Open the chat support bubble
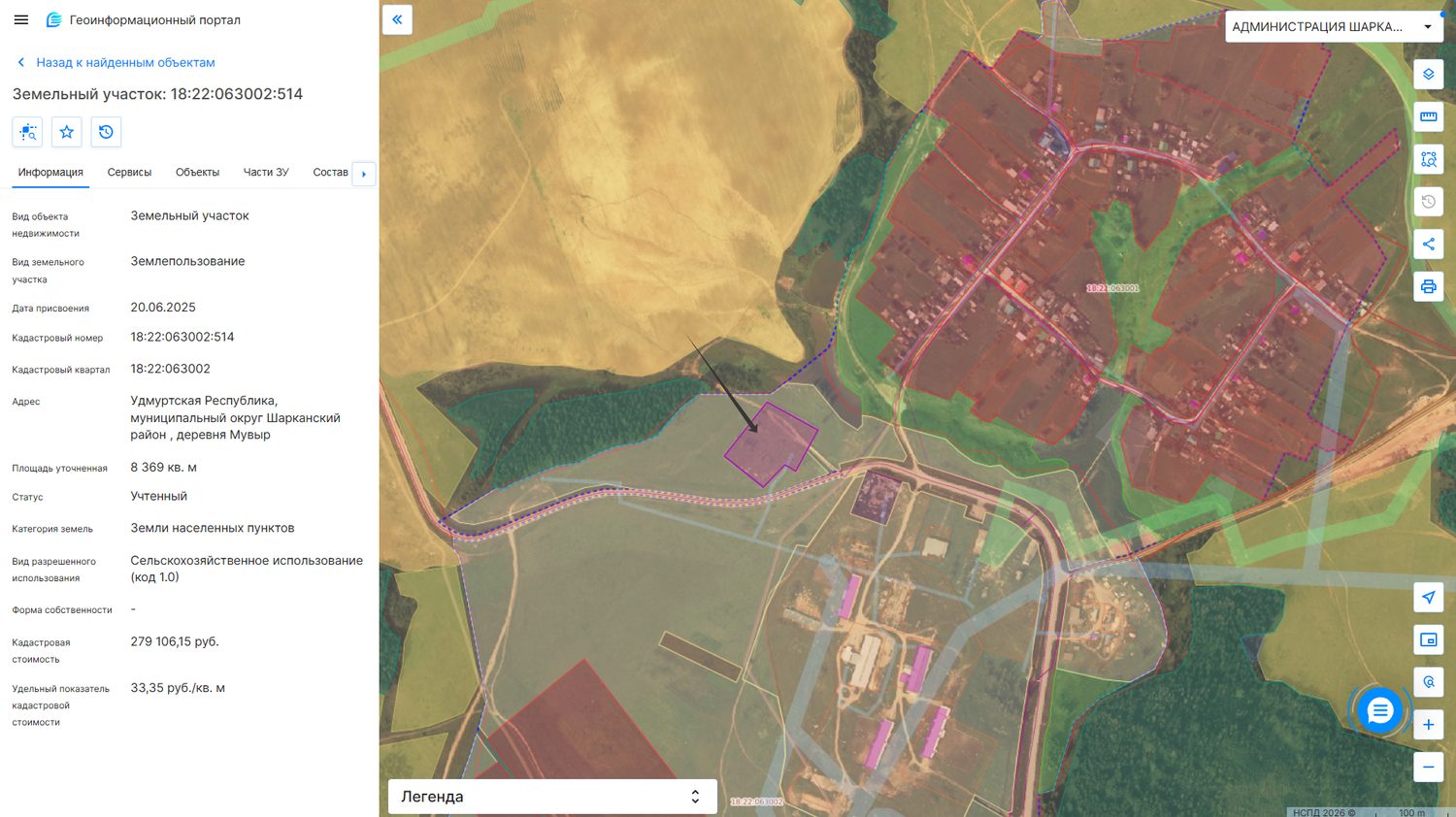This screenshot has width=1456, height=817. (x=1379, y=711)
